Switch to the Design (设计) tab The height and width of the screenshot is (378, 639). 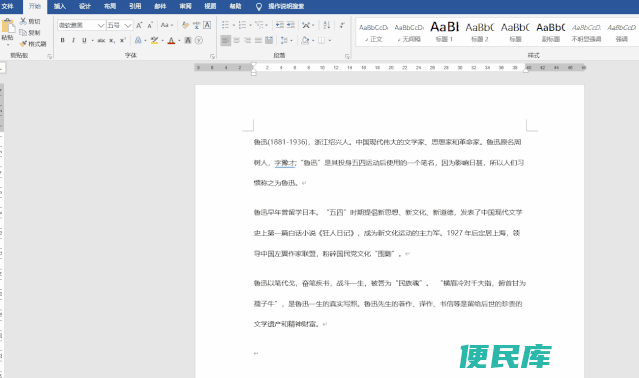(85, 6)
